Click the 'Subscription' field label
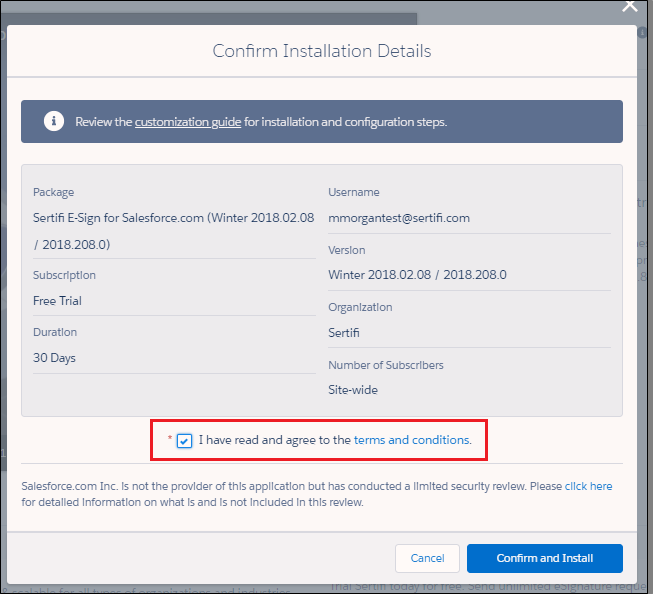Screen dimensions: 653x594 (x=64, y=275)
